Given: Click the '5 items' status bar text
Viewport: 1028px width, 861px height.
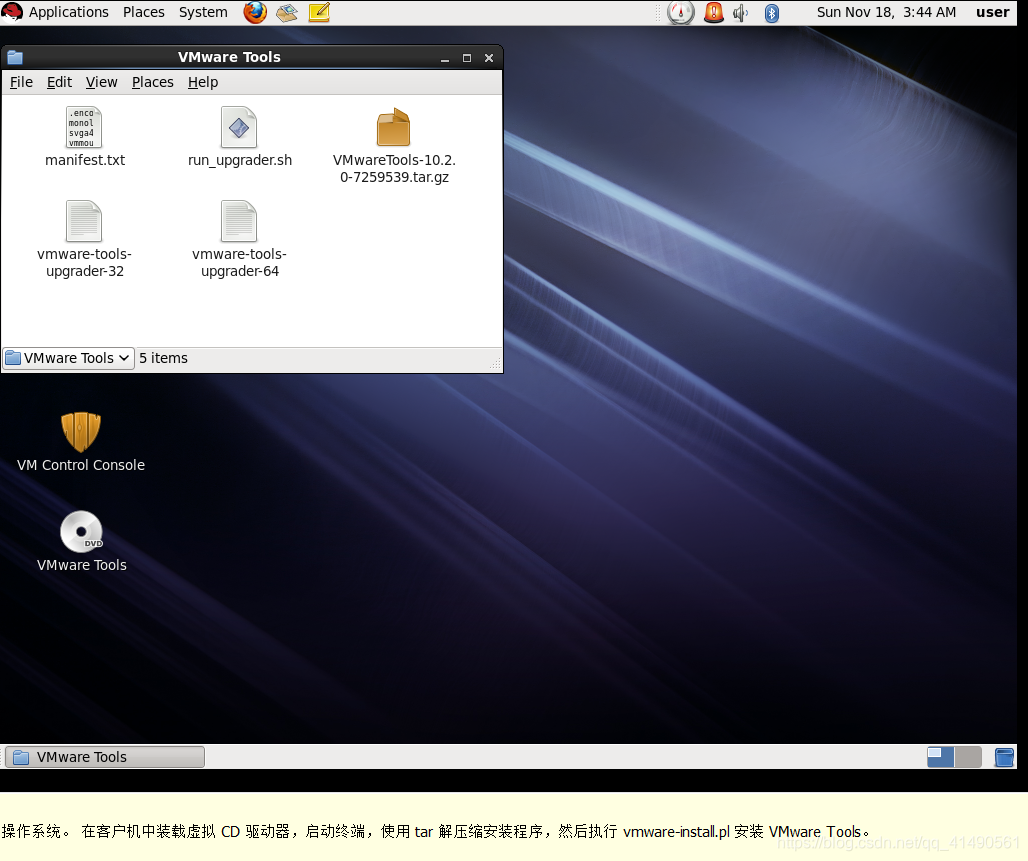Looking at the screenshot, I should (163, 358).
